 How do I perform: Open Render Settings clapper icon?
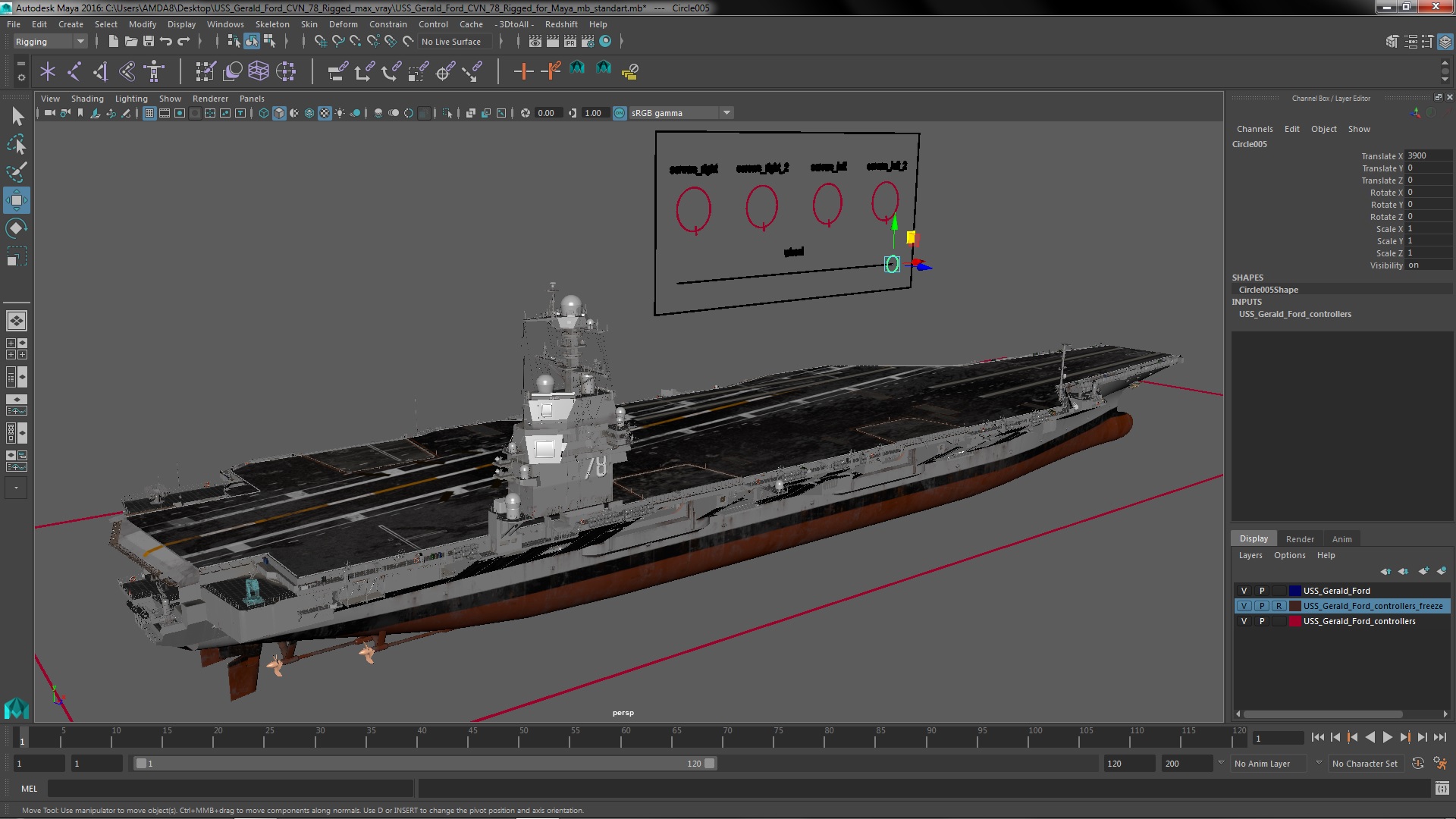pos(588,42)
